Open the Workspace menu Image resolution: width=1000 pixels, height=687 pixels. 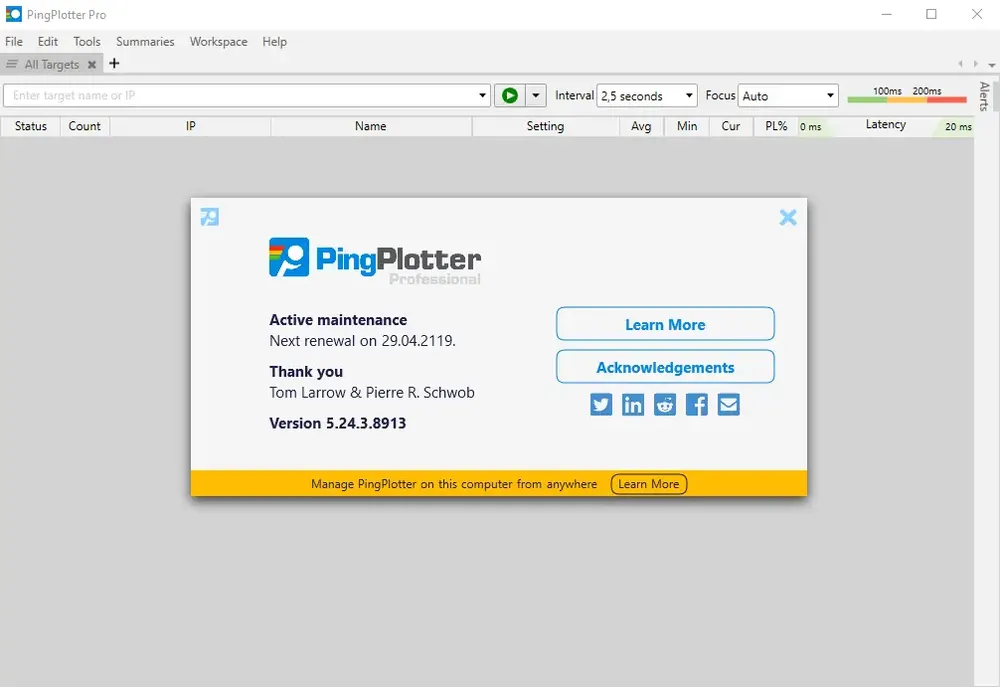[x=218, y=41]
